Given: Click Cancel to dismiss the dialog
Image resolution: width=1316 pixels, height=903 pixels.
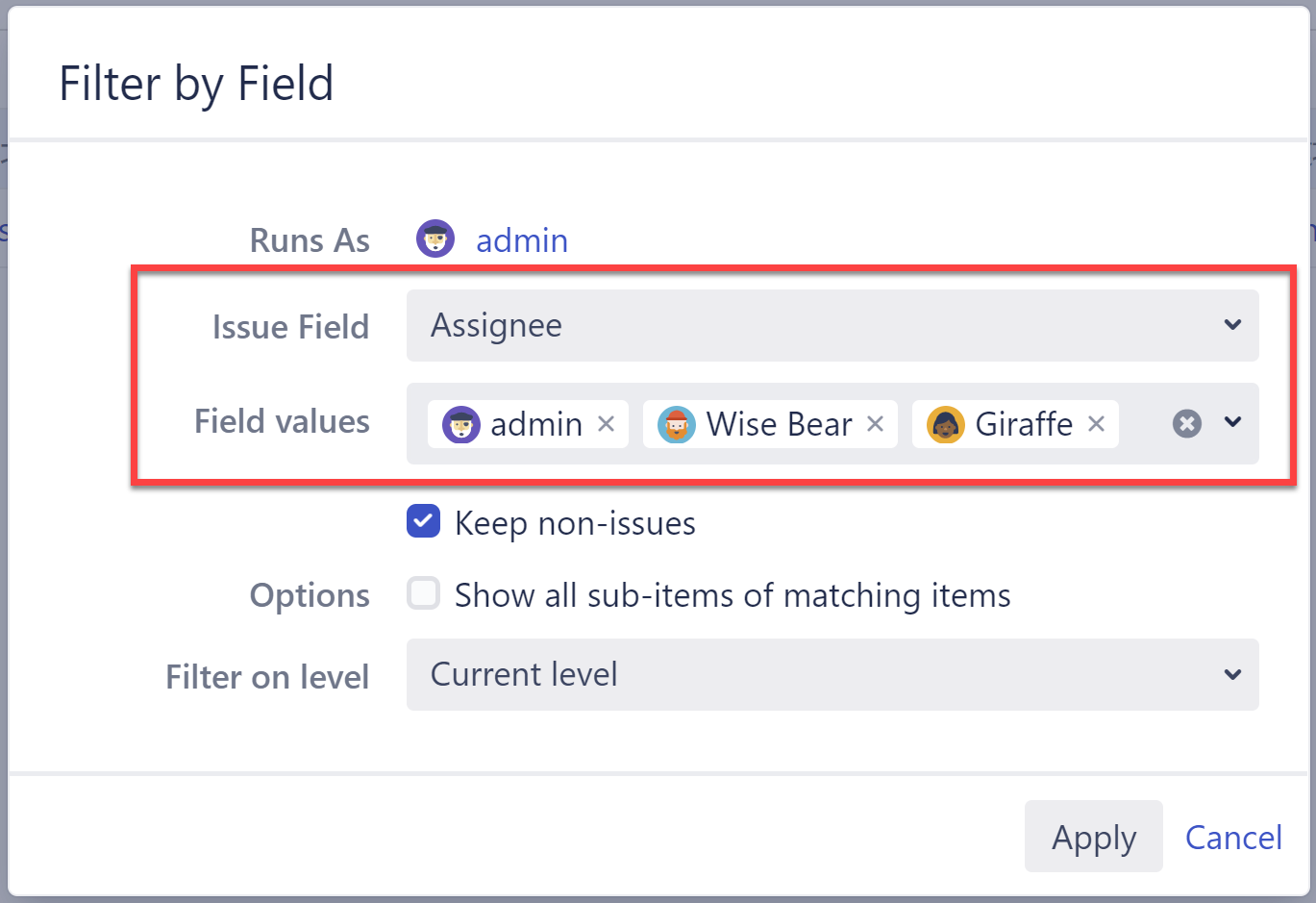Looking at the screenshot, I should point(1233,838).
